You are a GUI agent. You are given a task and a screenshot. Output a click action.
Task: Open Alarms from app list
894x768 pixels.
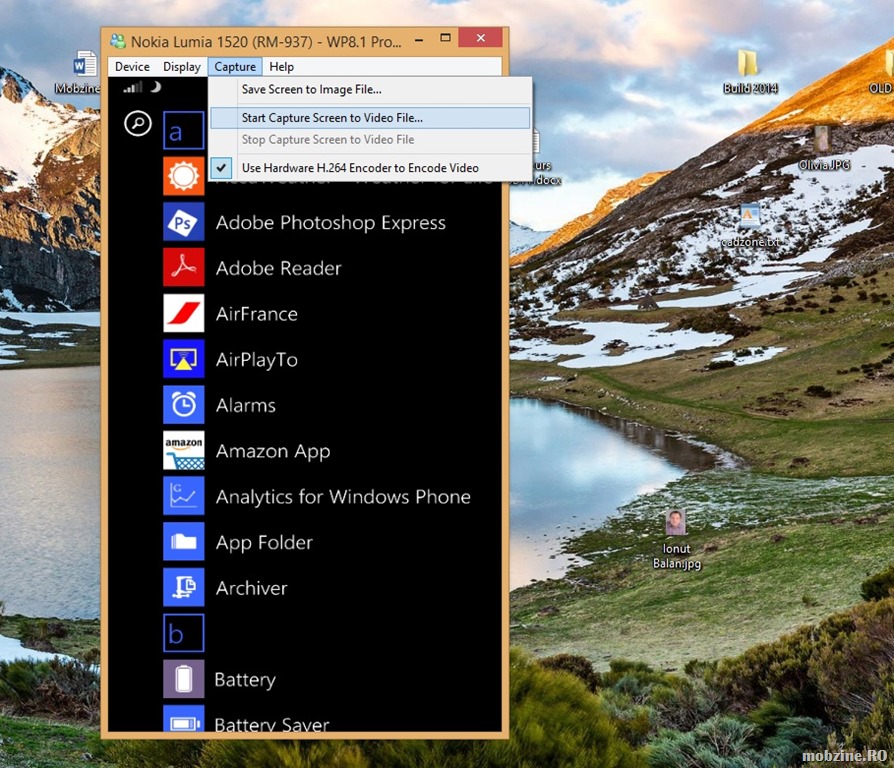(246, 405)
